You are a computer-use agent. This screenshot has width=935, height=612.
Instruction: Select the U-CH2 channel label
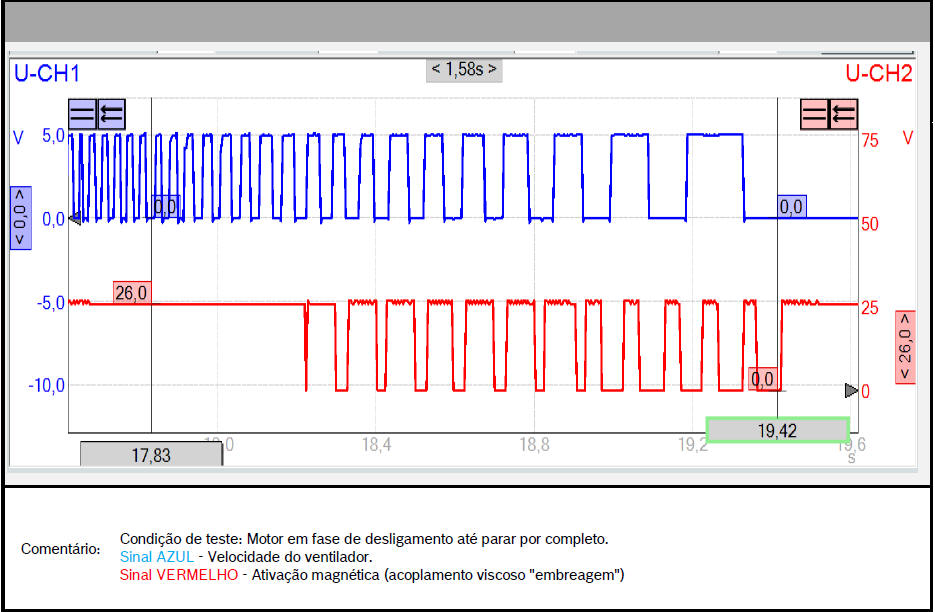click(878, 73)
